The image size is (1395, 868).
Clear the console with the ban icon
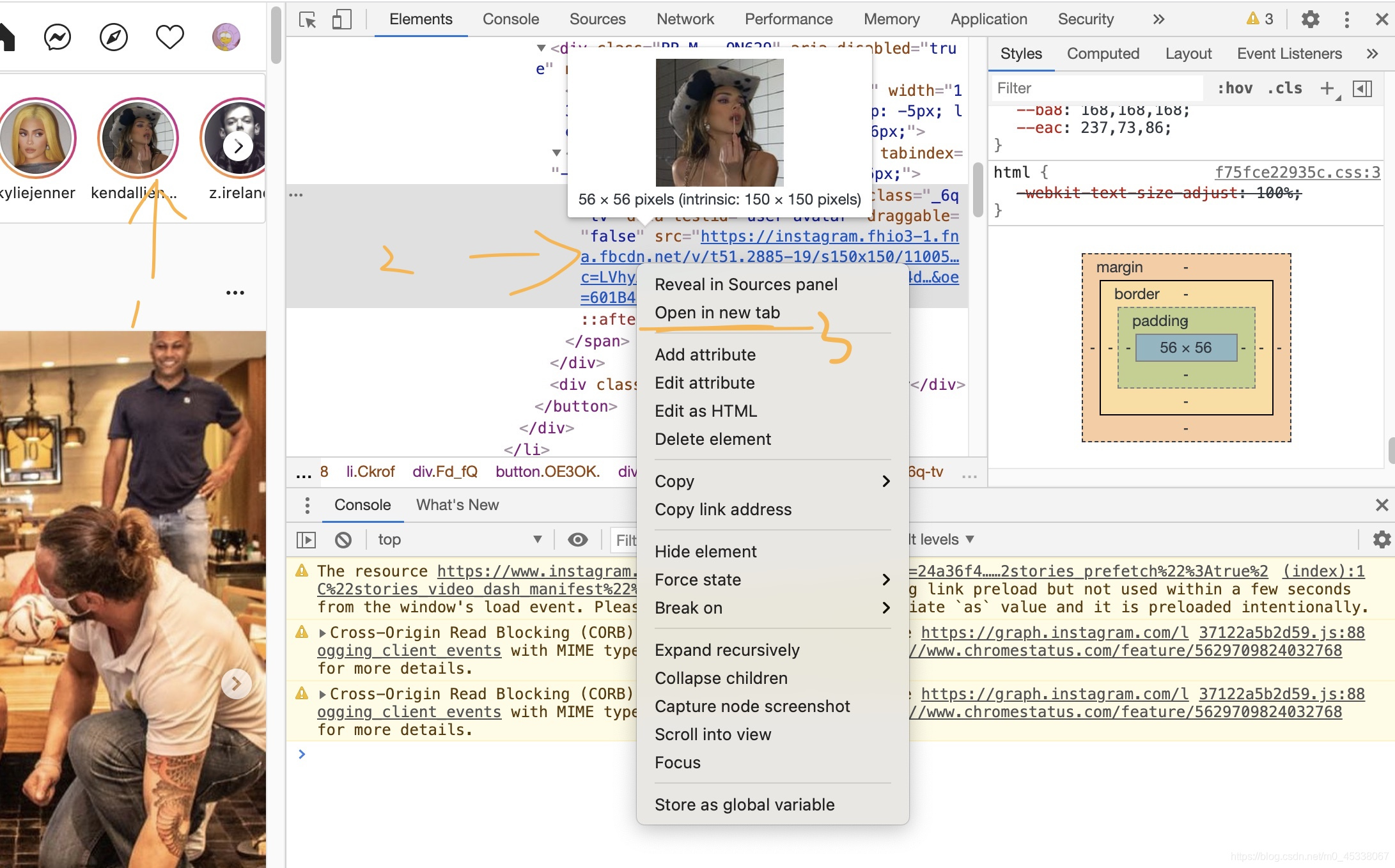[x=343, y=540]
